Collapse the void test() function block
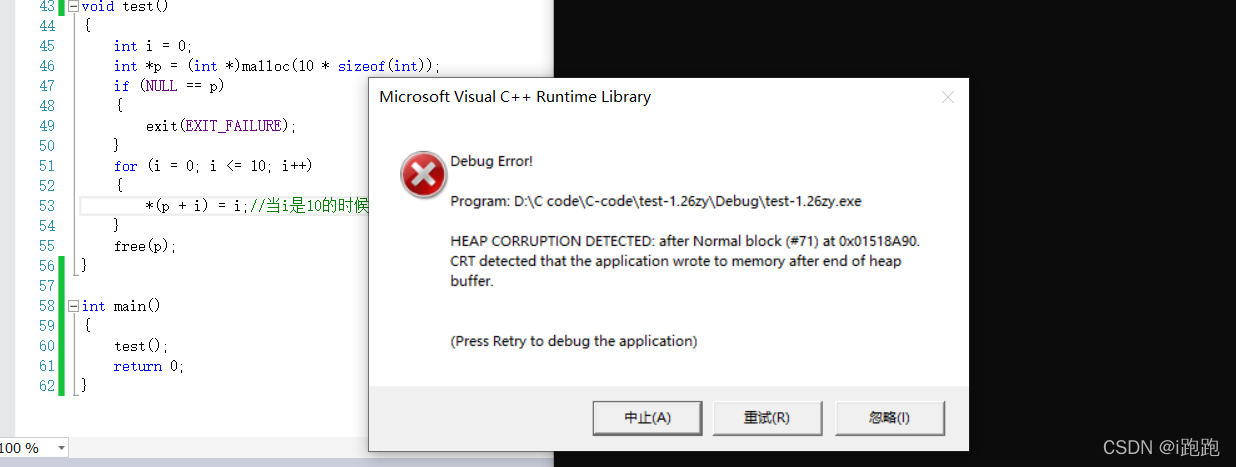 tap(73, 6)
